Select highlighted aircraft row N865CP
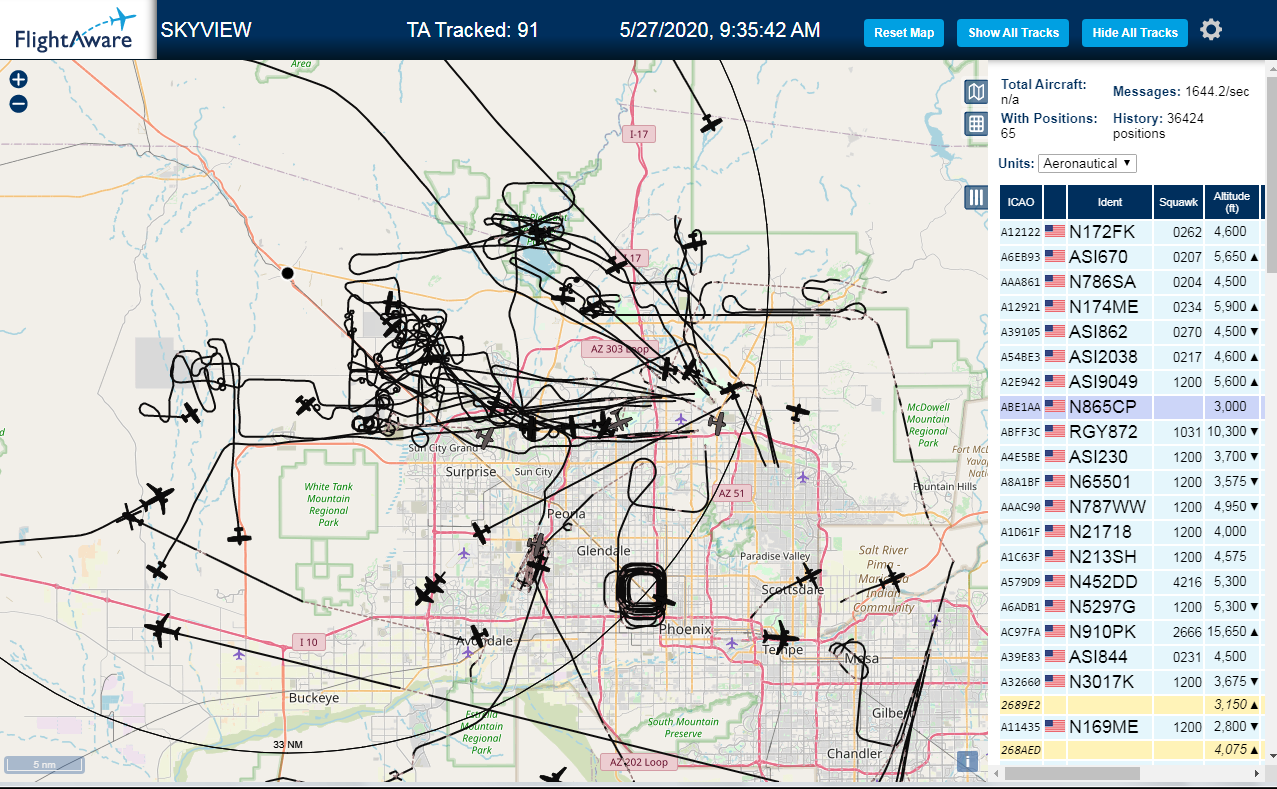Viewport: 1277px width, 789px height. point(1130,407)
